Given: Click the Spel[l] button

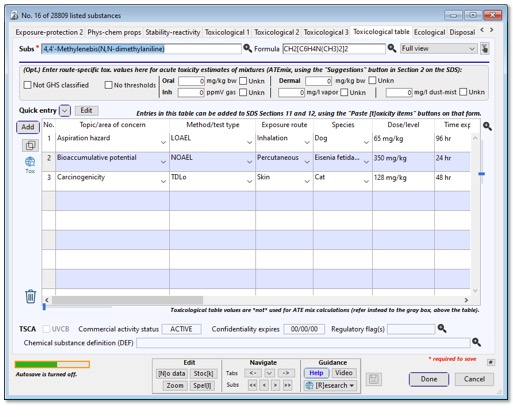Looking at the screenshot, I should click(x=202, y=386).
